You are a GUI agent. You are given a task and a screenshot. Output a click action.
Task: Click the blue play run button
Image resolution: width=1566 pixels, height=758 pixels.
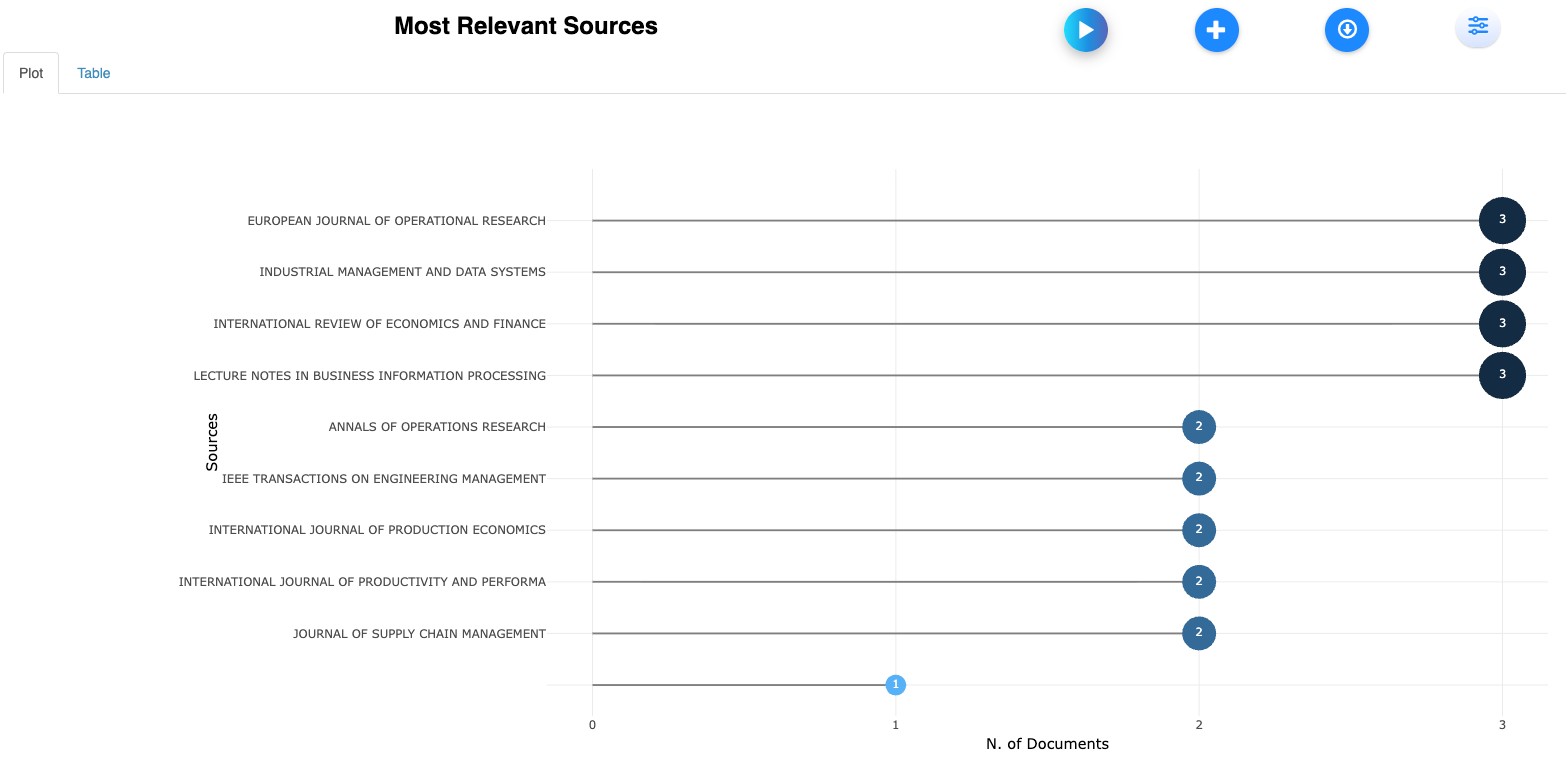pos(1085,30)
